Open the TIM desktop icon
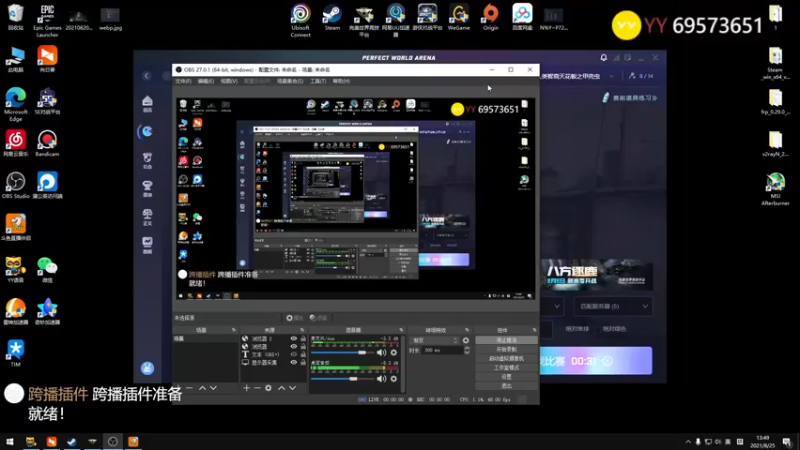800x450 pixels. point(16,353)
